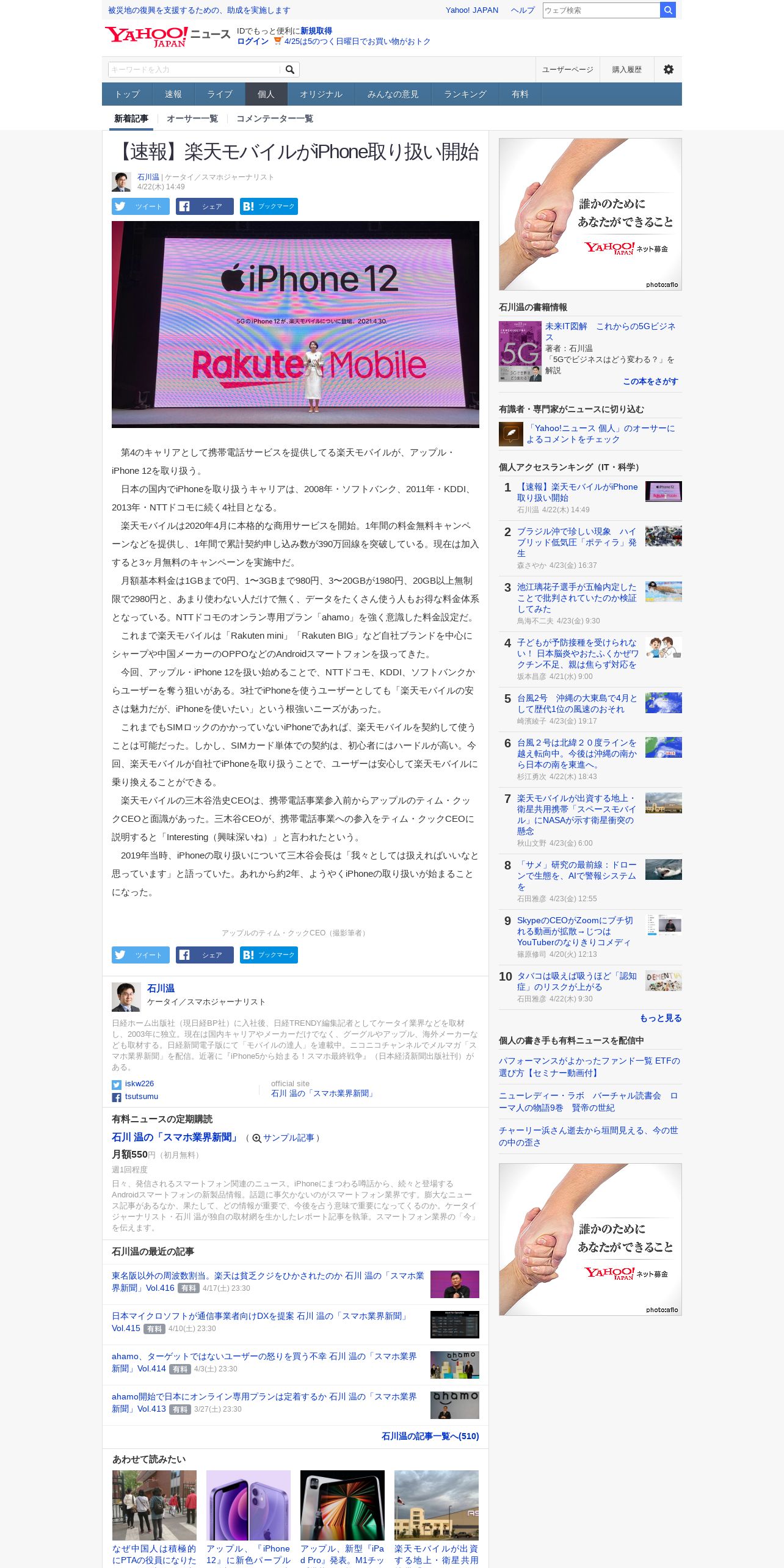
Task: Click 石川温の記事一覧へ(510) link
Action: tap(430, 1436)
